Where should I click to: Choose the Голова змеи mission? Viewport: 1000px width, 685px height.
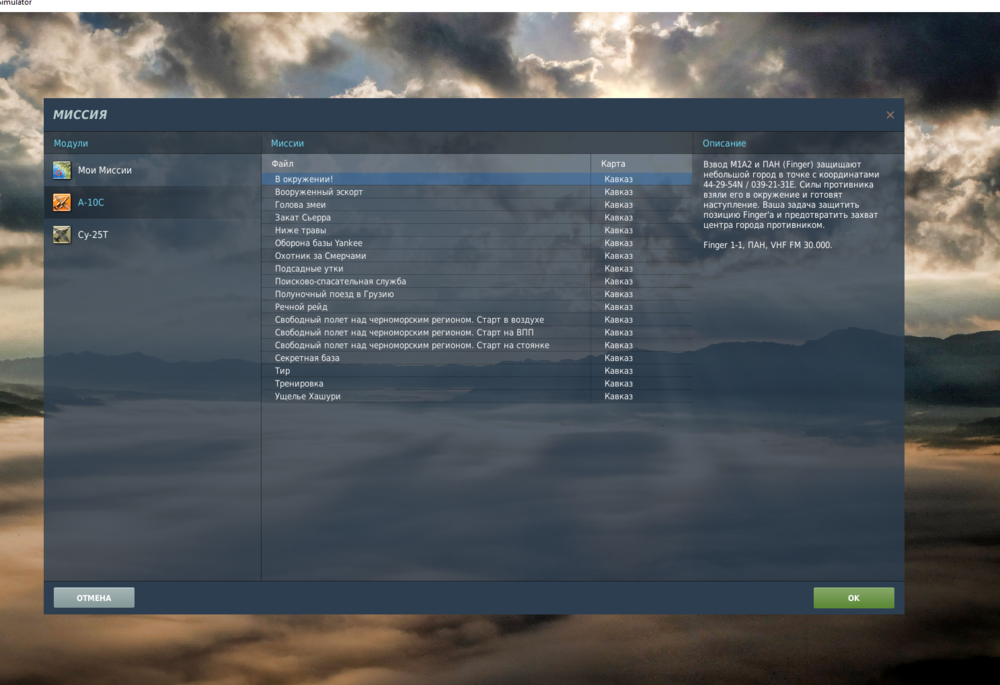(477, 205)
